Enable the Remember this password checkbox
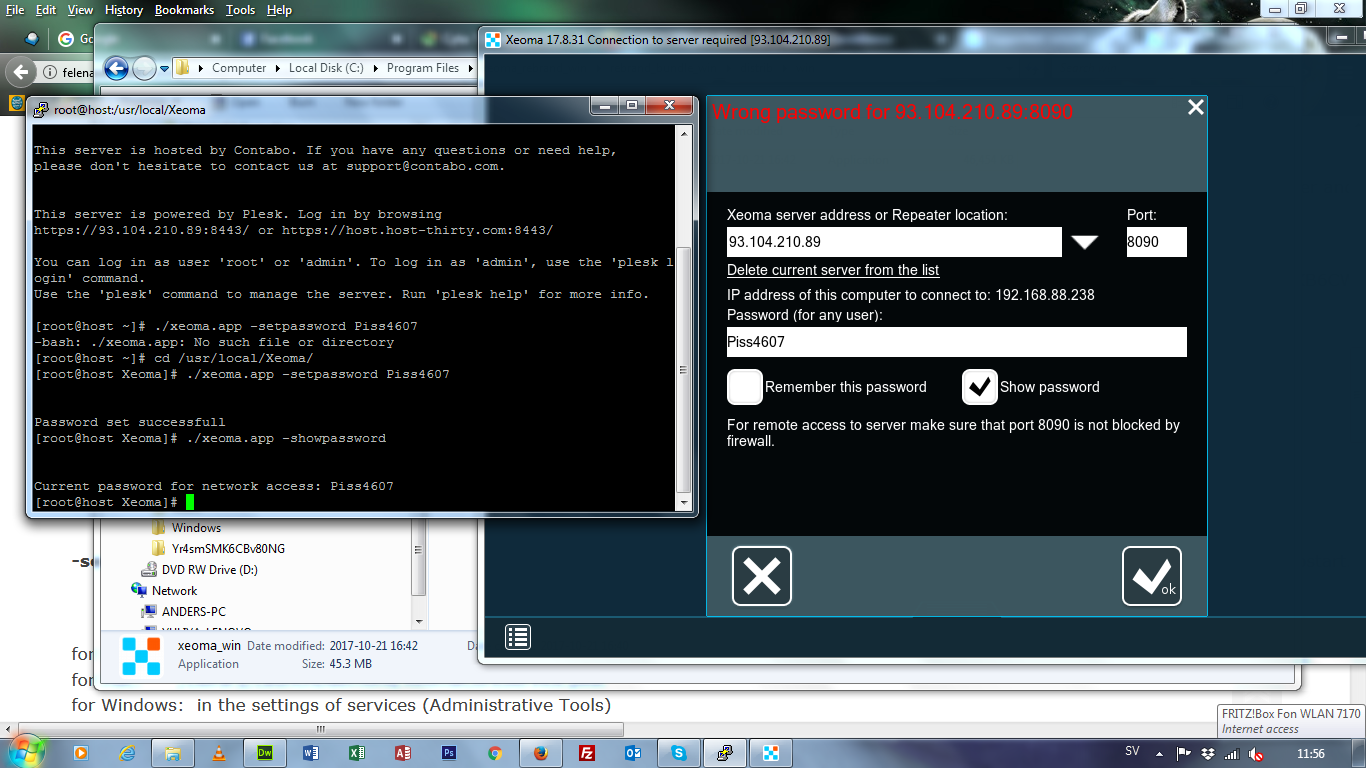 [745, 387]
